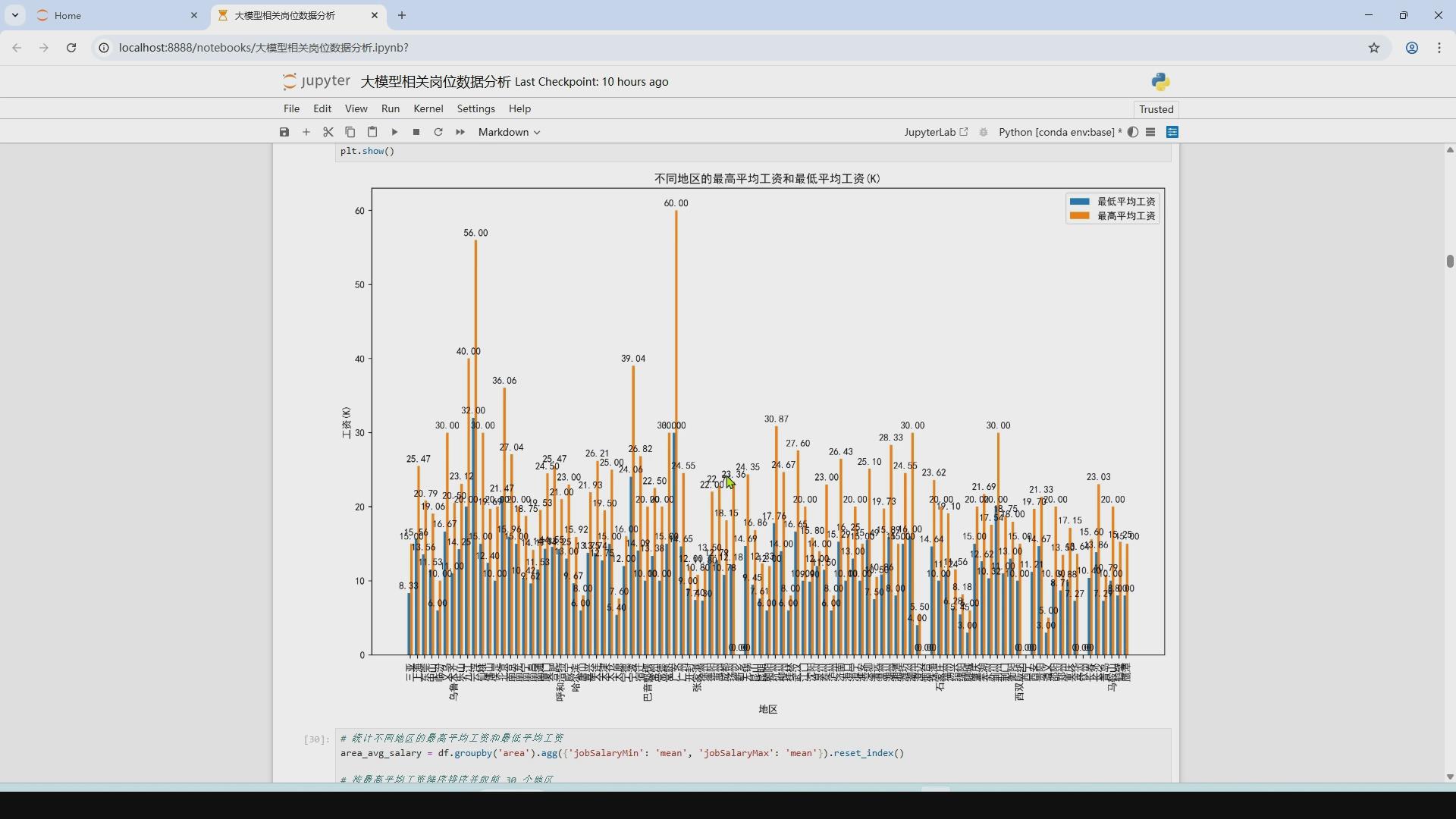Copy the selected cell
The image size is (1456, 819).
point(350,132)
